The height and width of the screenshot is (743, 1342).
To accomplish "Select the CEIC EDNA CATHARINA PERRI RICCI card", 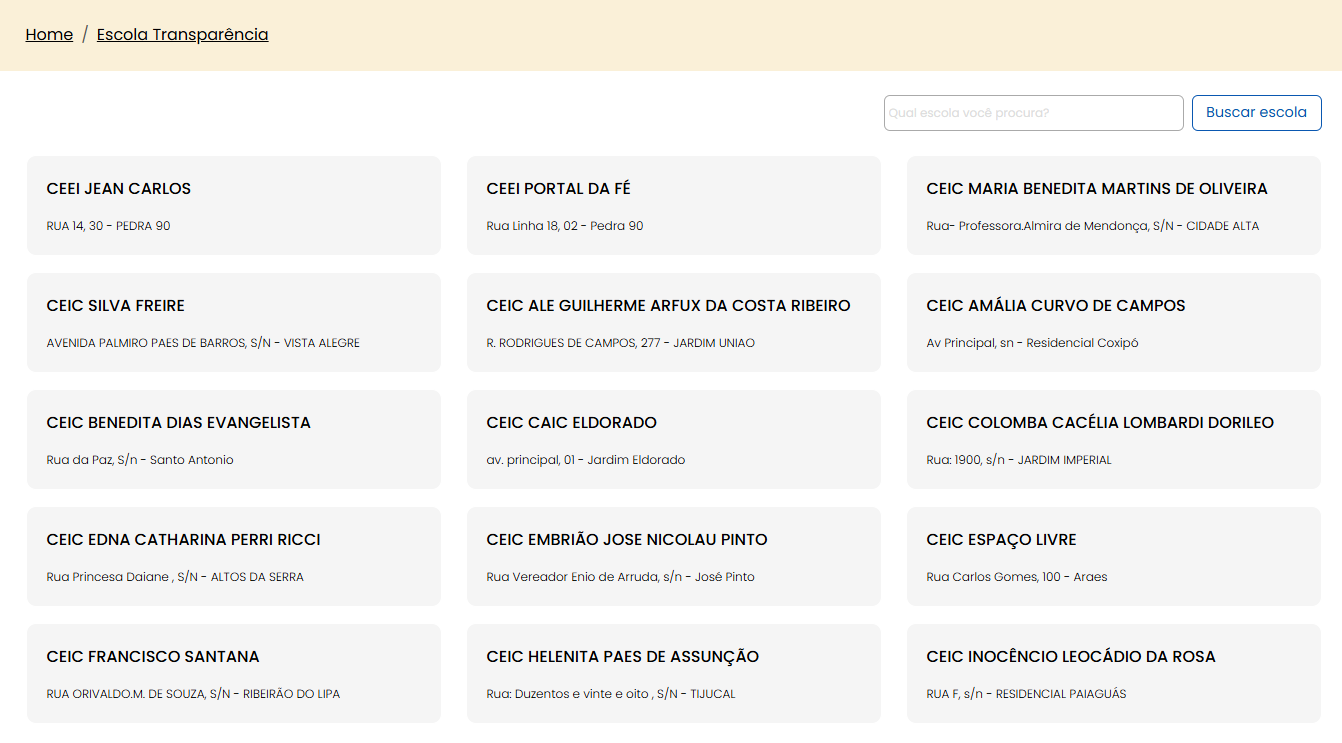I will [233, 556].
